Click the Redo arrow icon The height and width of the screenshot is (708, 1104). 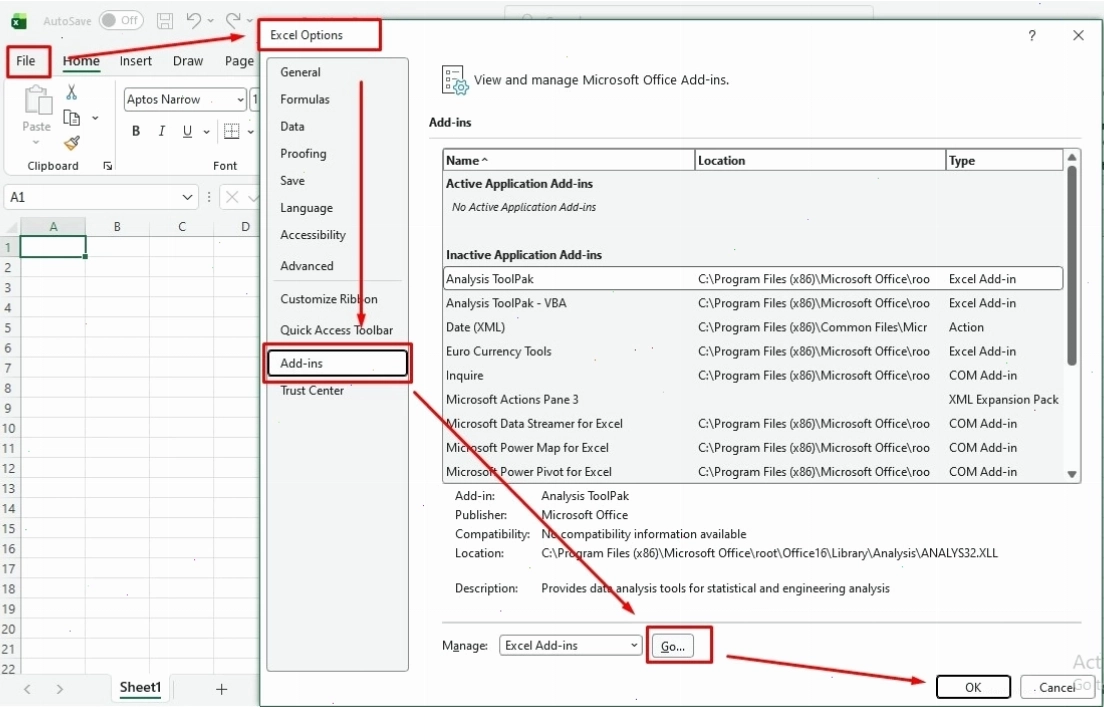(233, 20)
